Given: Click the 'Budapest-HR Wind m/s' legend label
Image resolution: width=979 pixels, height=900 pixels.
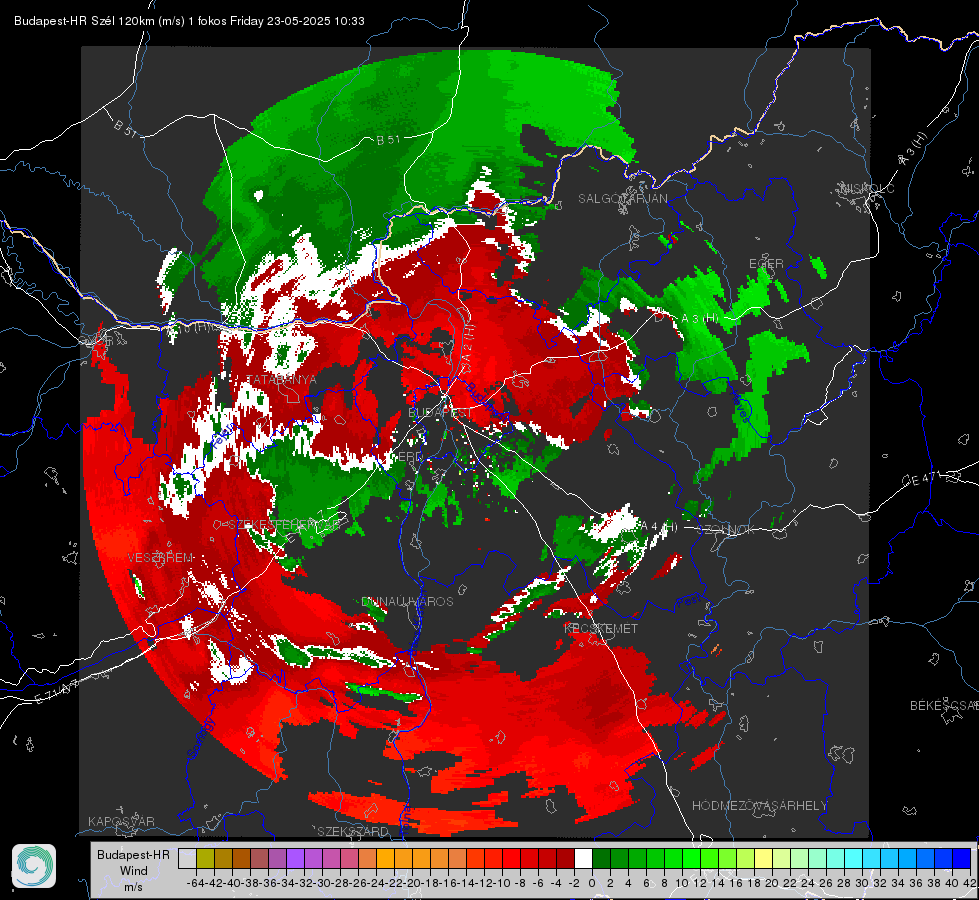Looking at the screenshot, I should pyautogui.click(x=134, y=870).
